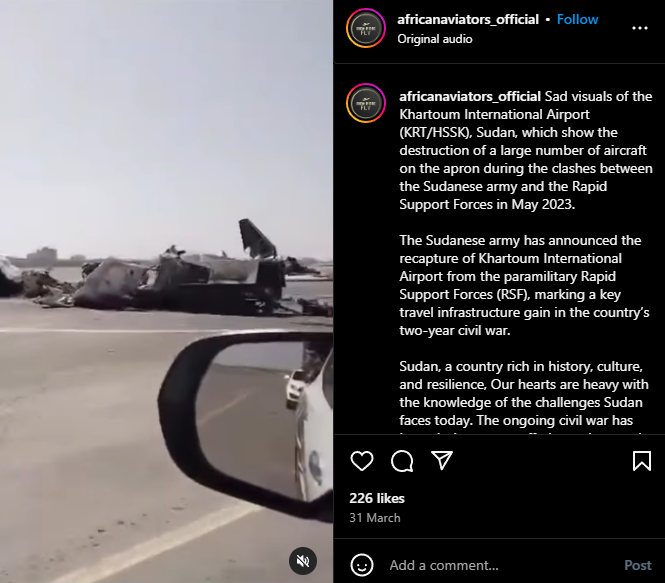The height and width of the screenshot is (583, 665).
Task: Open Original audio link
Action: tap(435, 39)
